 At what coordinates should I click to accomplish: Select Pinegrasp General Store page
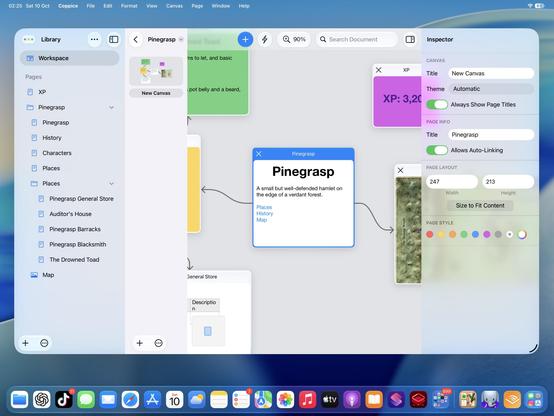70,199
